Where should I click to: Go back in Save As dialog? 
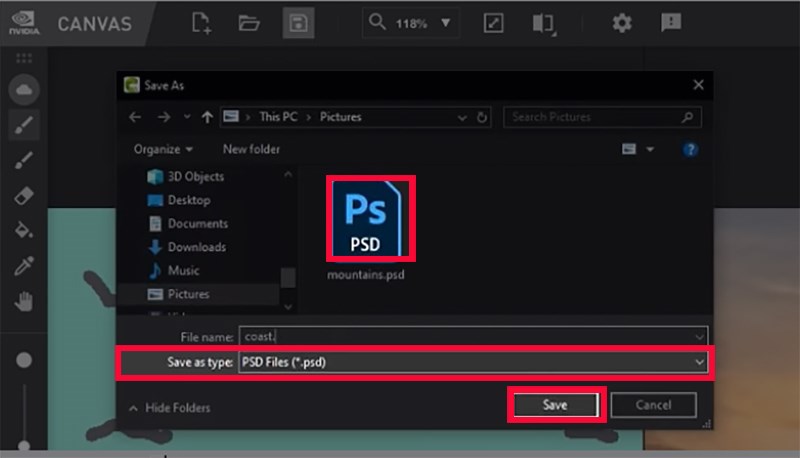point(135,117)
